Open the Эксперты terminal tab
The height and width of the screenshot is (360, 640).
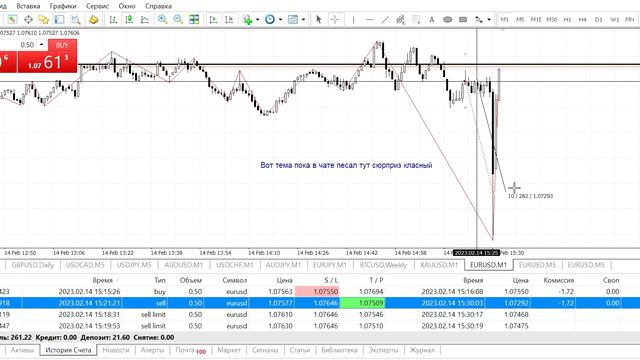click(x=383, y=350)
